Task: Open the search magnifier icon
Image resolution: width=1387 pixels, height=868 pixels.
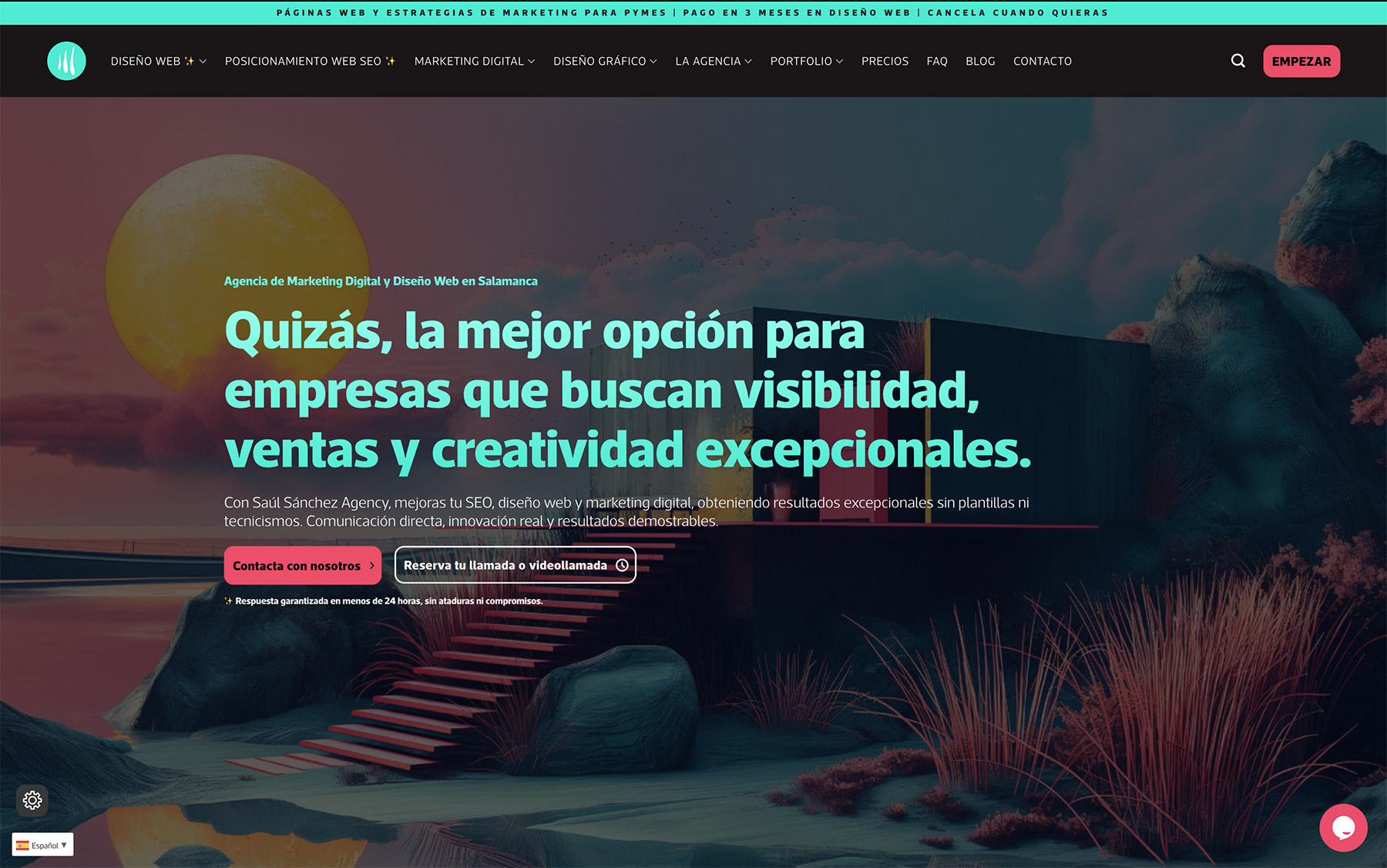Action: pyautogui.click(x=1238, y=61)
